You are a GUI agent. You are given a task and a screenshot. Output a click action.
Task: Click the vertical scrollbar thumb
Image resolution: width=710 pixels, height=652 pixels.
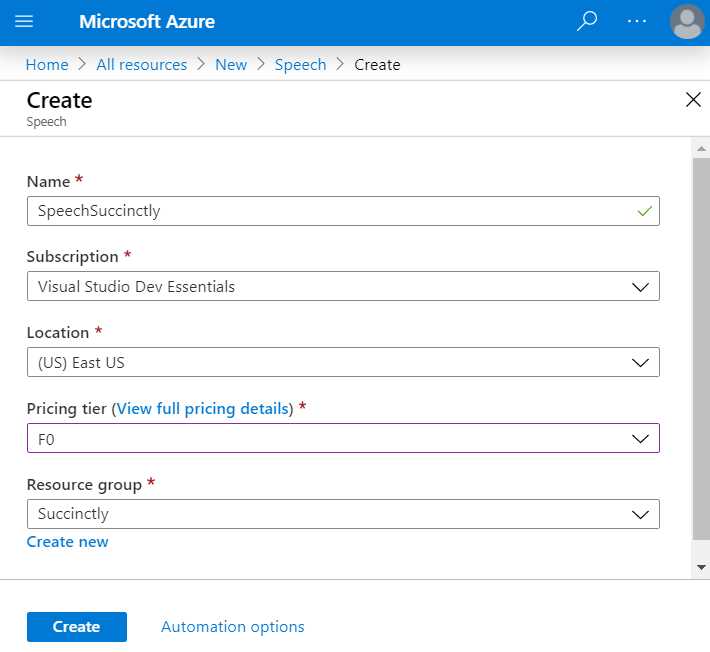pos(701,349)
